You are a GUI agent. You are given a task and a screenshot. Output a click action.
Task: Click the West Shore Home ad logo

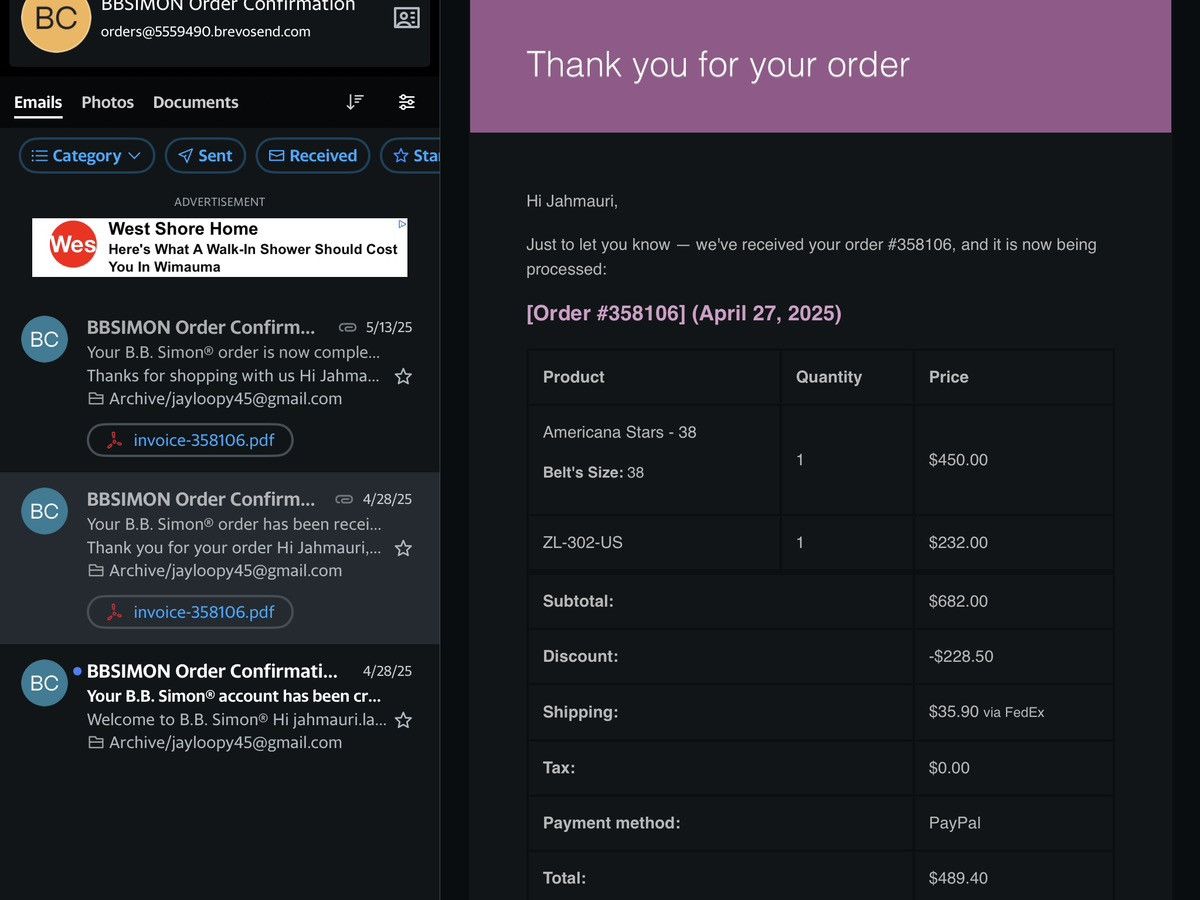pyautogui.click(x=73, y=245)
